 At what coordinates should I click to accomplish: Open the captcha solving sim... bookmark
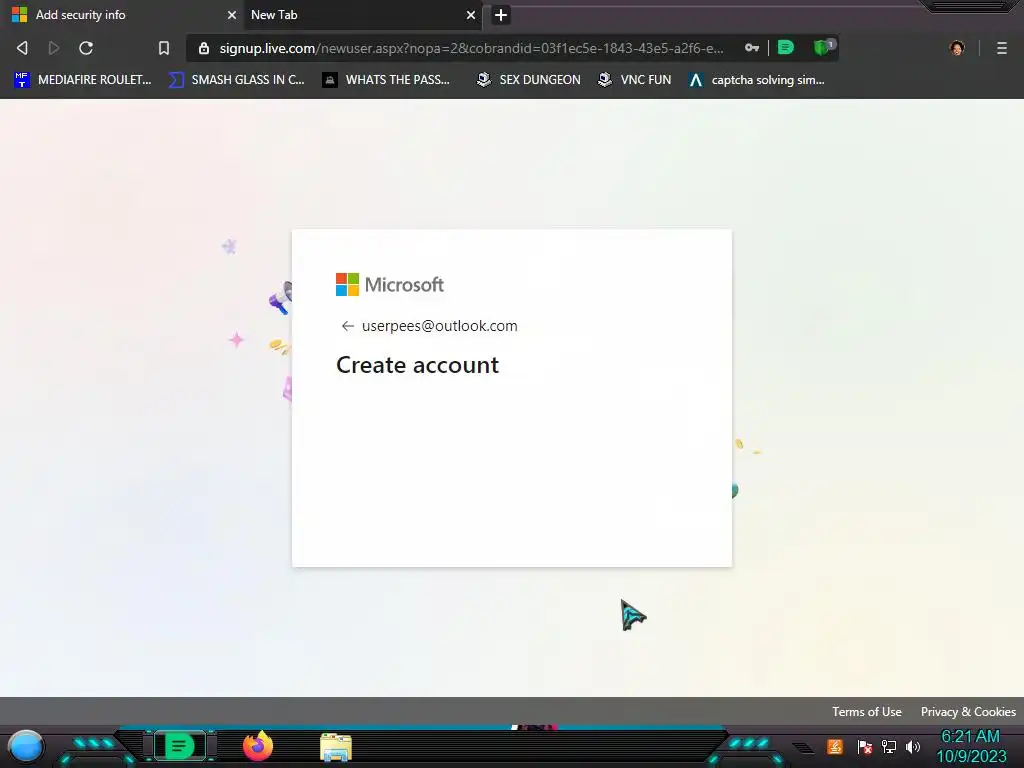coord(756,80)
